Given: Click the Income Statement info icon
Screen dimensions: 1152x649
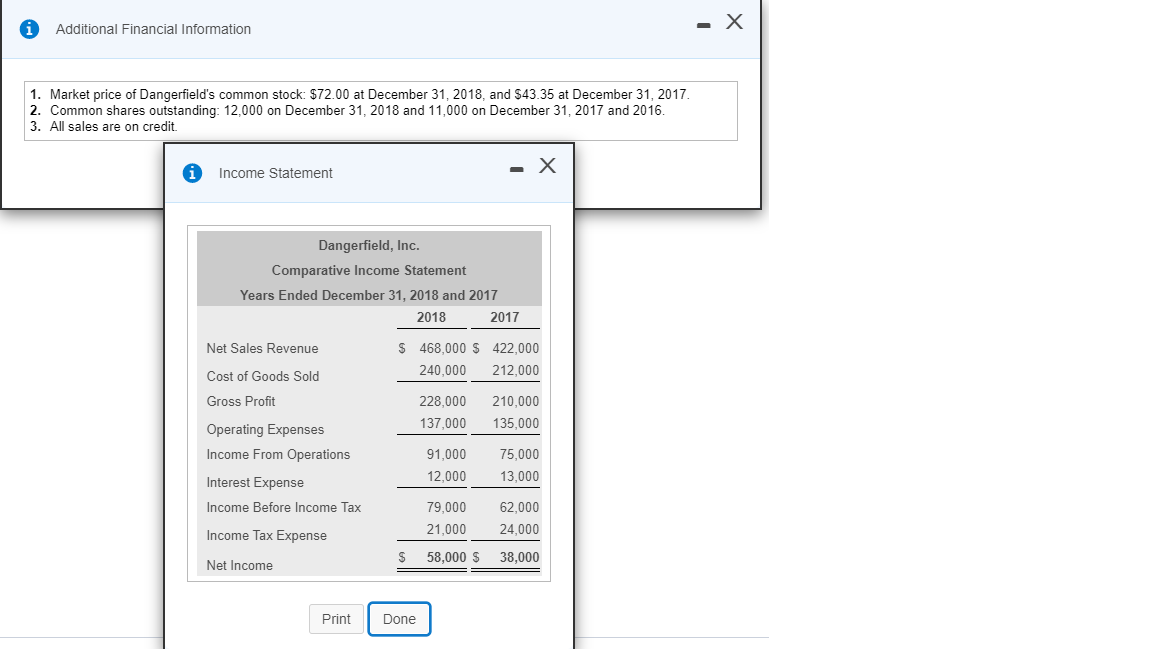Looking at the screenshot, I should (x=192, y=173).
